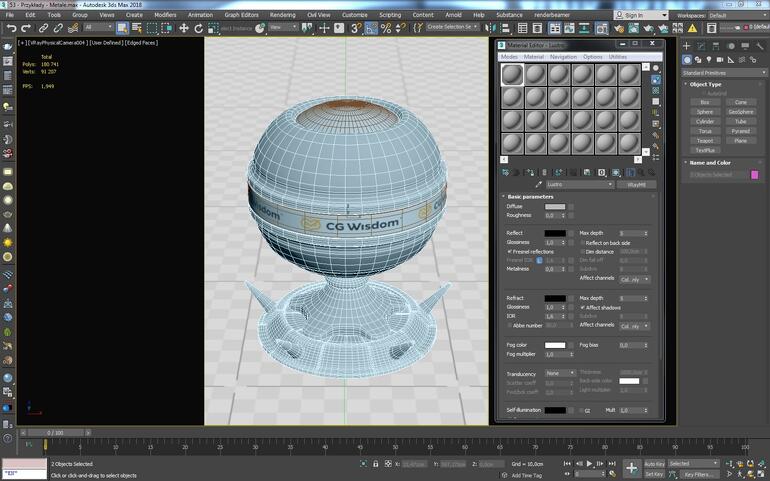Open the Modifiers menu
Viewport: 770px width, 481px height.
[x=165, y=15]
